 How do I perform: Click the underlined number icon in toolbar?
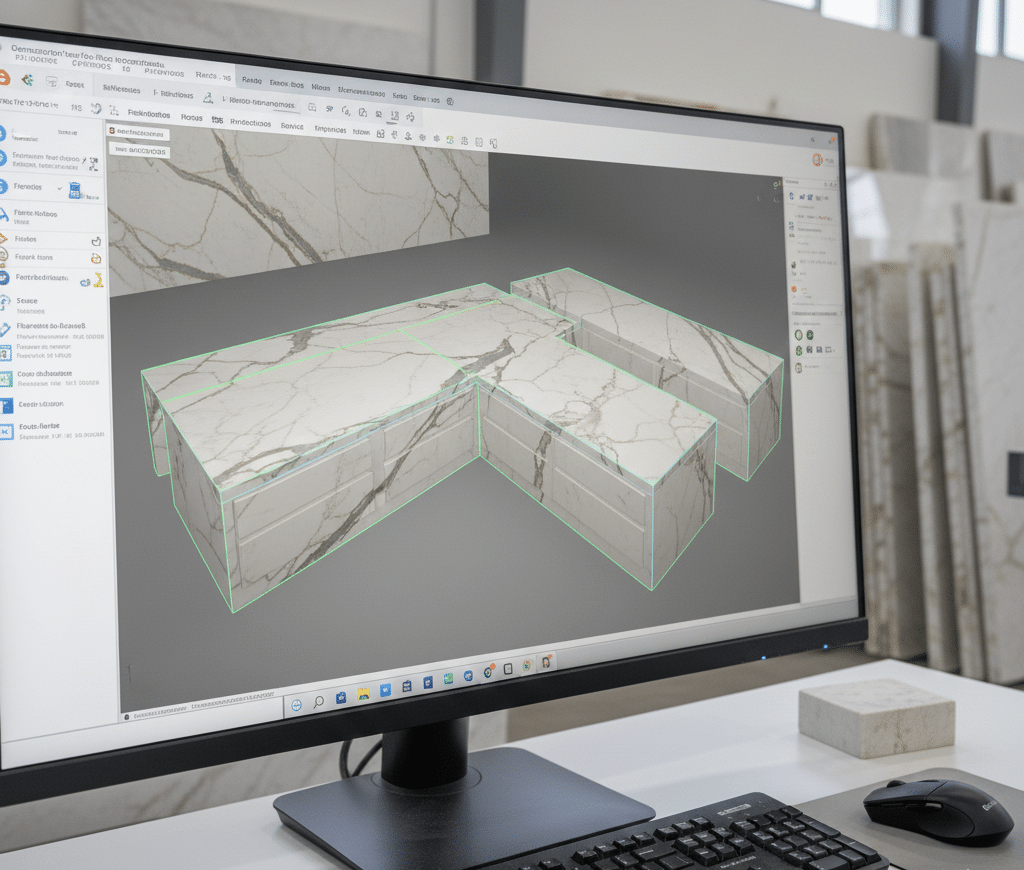[394, 116]
